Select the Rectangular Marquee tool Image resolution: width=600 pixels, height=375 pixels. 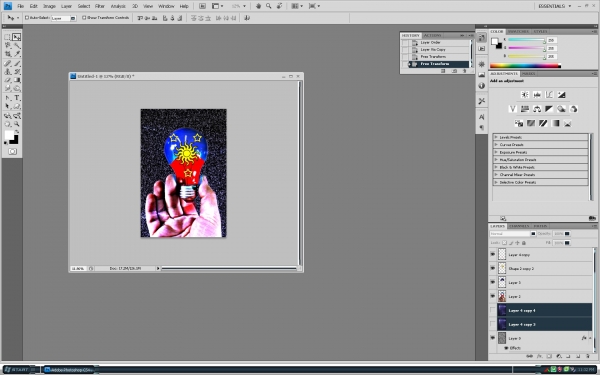tap(7, 37)
